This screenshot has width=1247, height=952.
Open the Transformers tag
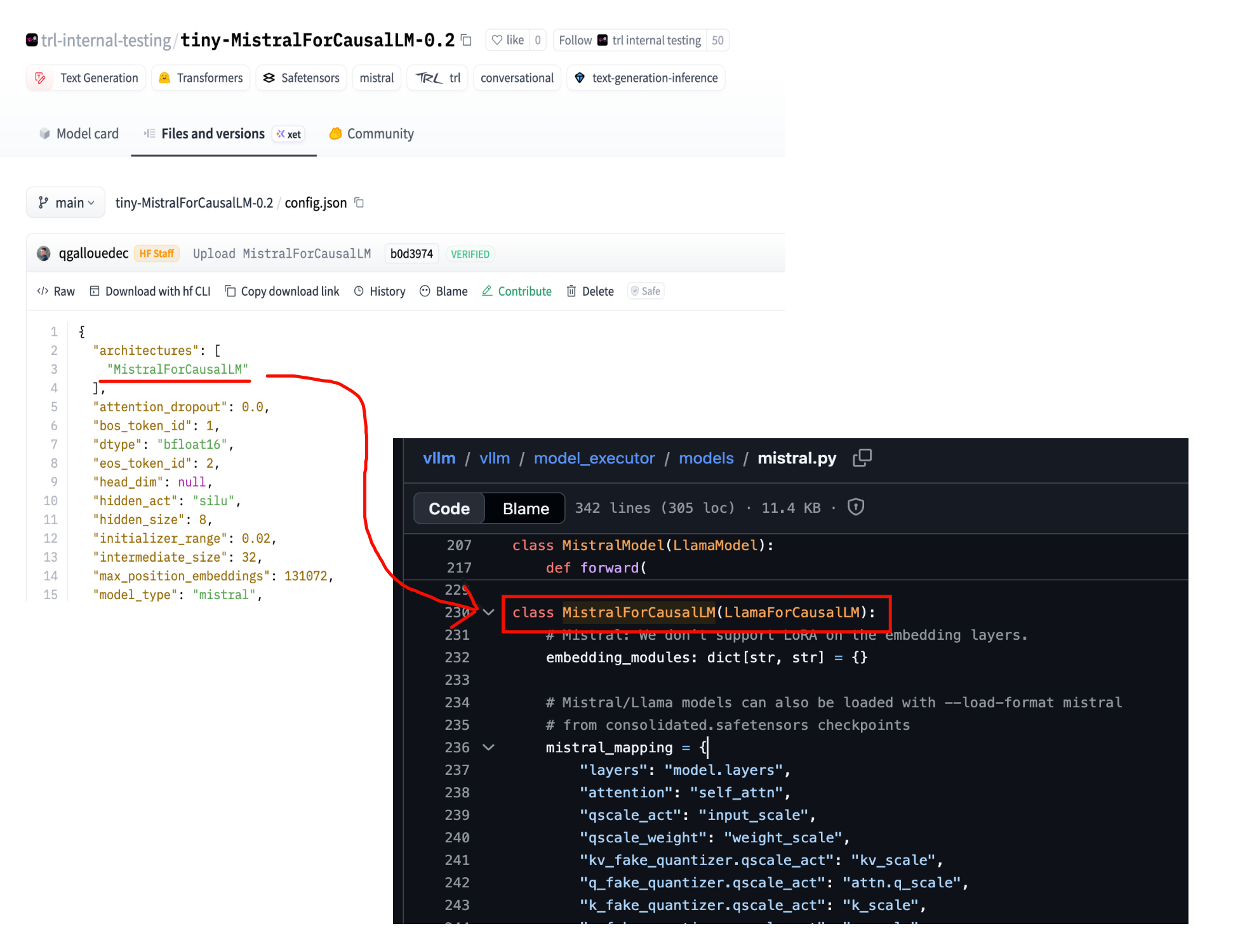[201, 78]
